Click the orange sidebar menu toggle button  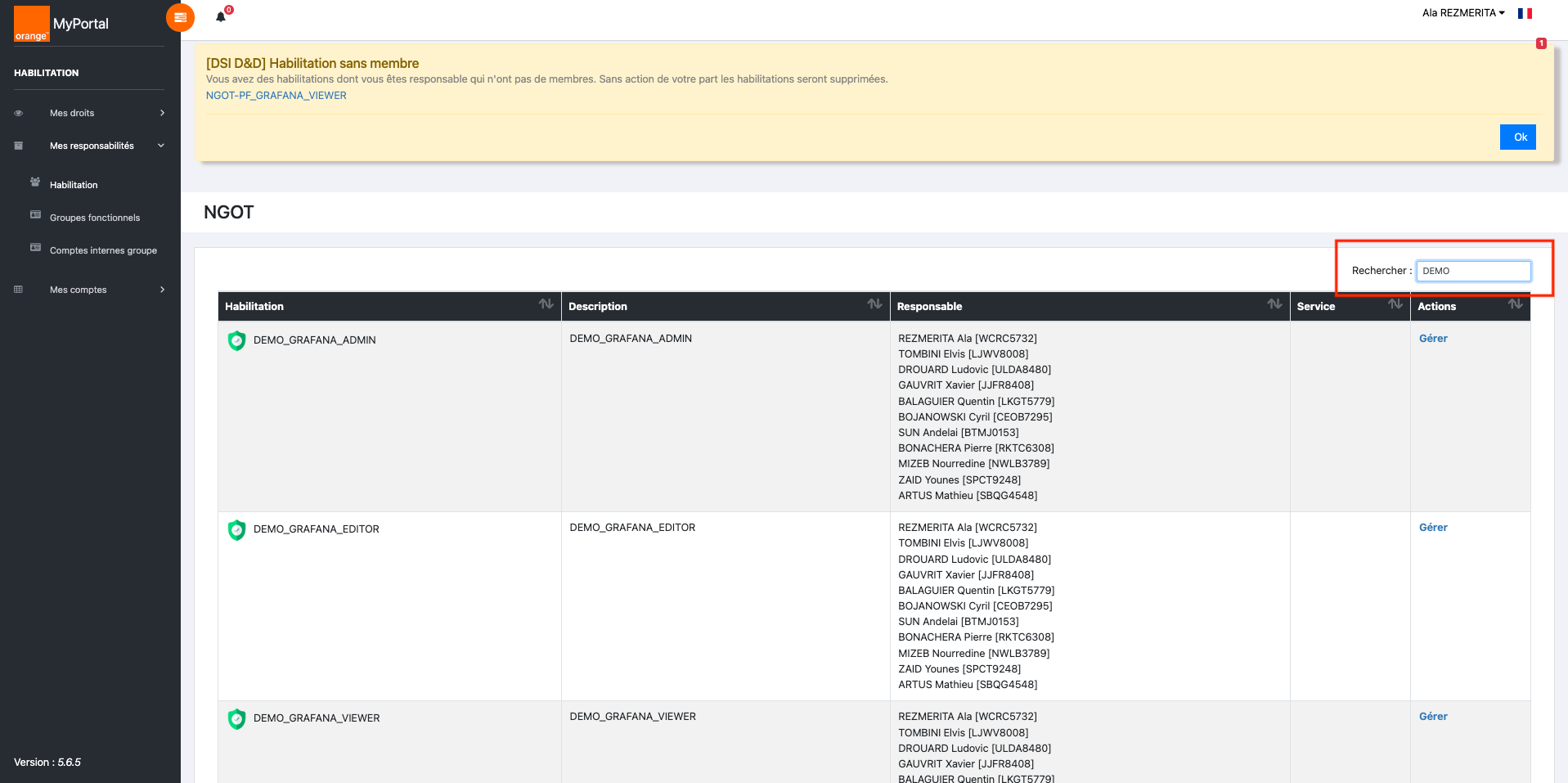(x=180, y=17)
